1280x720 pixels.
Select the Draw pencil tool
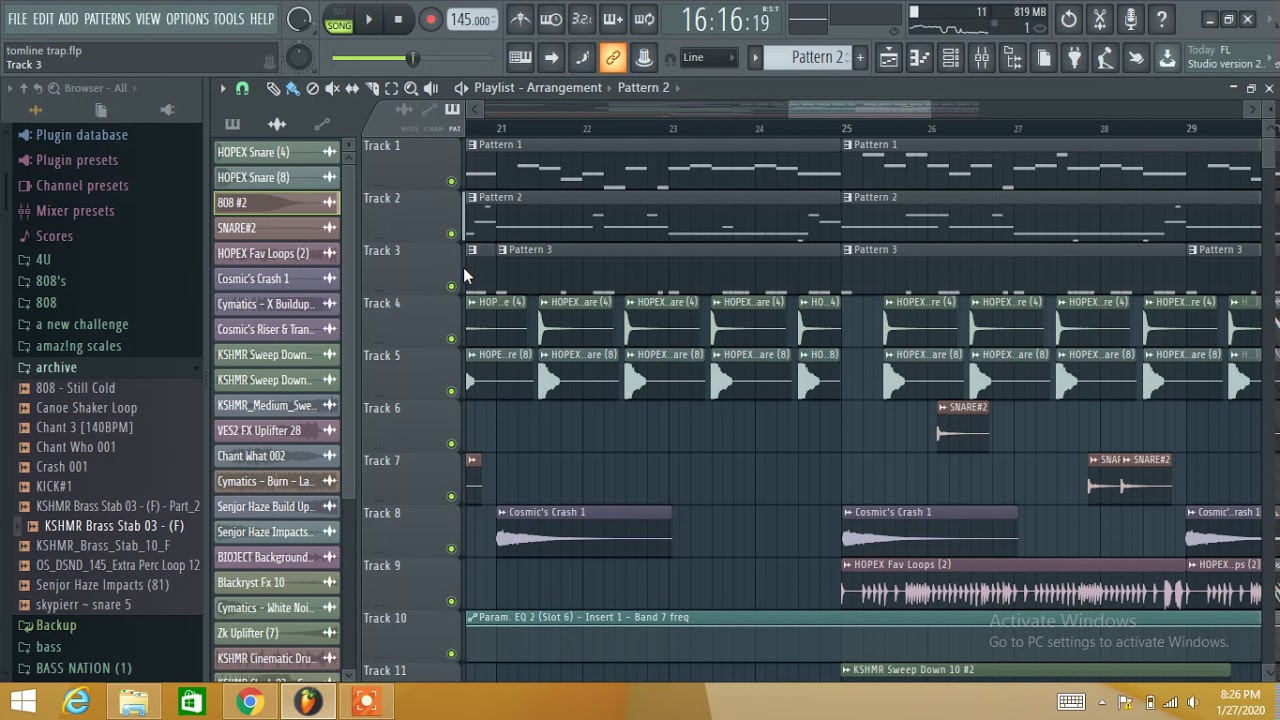273,89
